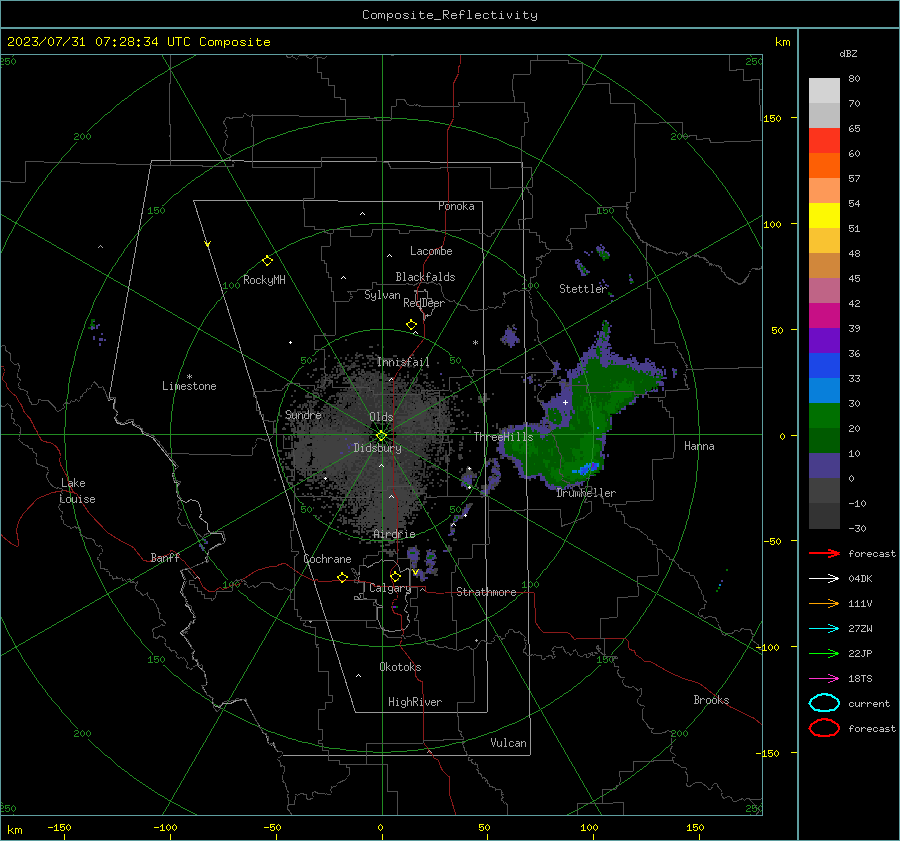Click the Vulcan city label
This screenshot has height=841, width=900.
point(508,743)
